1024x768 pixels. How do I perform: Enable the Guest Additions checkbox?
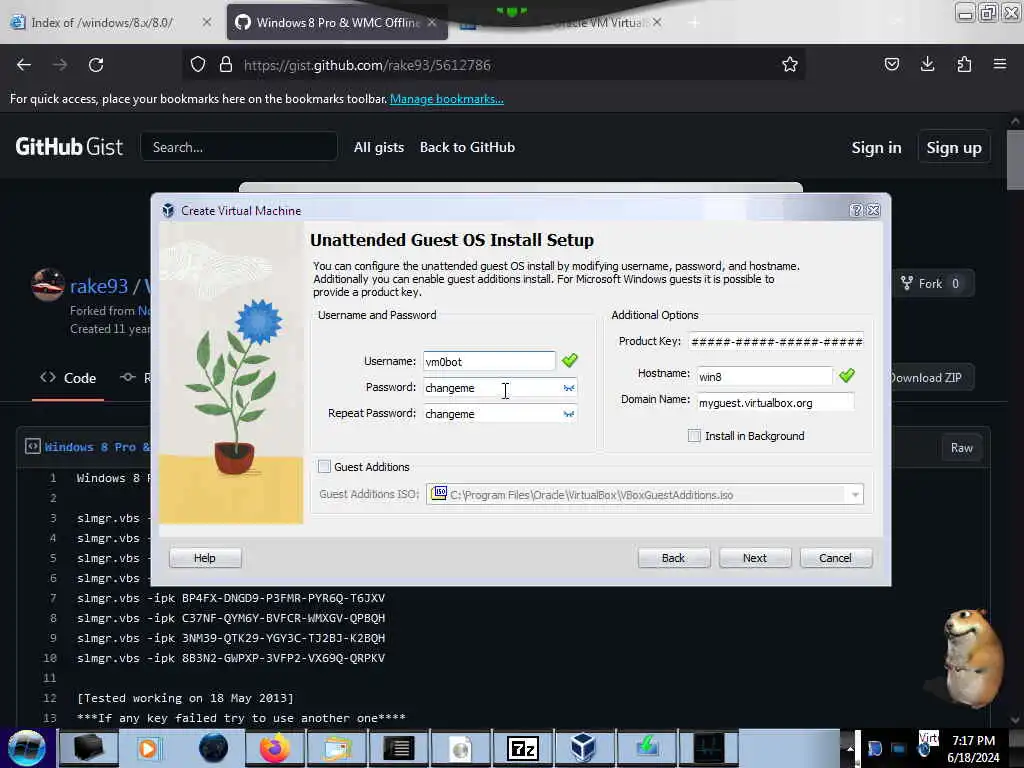(x=325, y=466)
